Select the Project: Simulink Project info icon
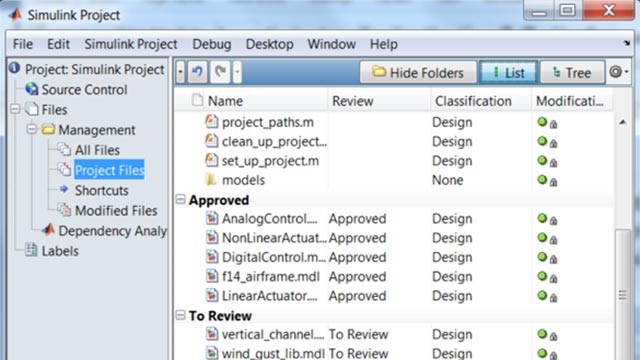640x360 pixels. [14, 68]
